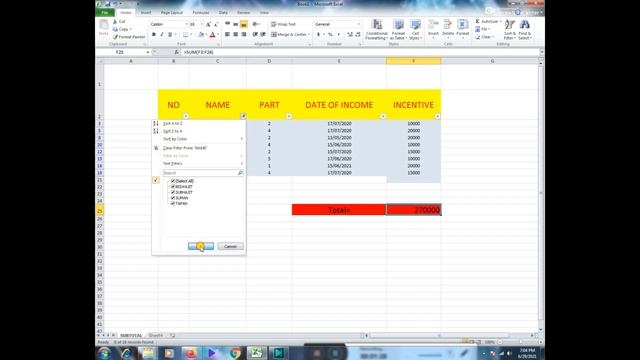Click the Align Text Left icon
The width and height of the screenshot is (640, 360).
point(227,35)
